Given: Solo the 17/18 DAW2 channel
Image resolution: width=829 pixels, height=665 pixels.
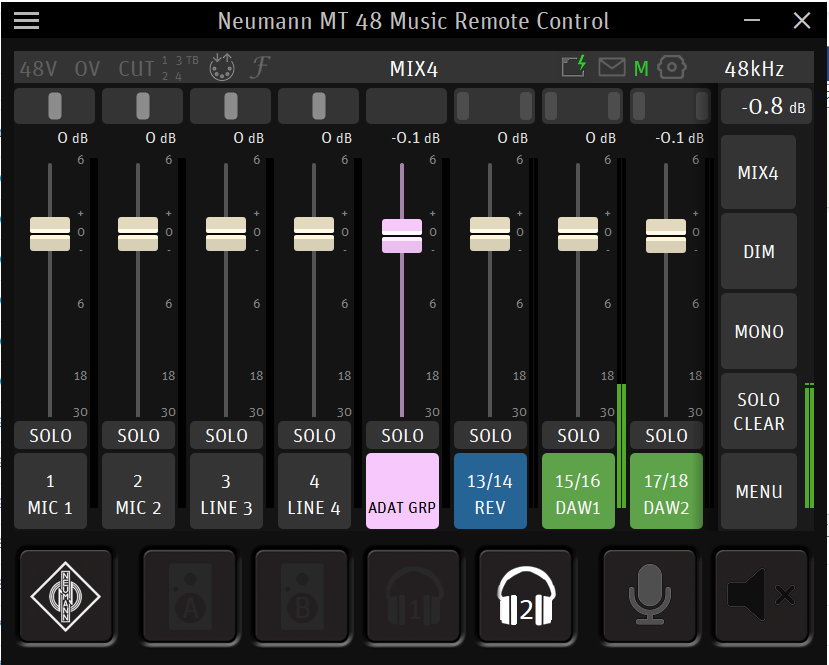Looking at the screenshot, I should click(x=667, y=436).
